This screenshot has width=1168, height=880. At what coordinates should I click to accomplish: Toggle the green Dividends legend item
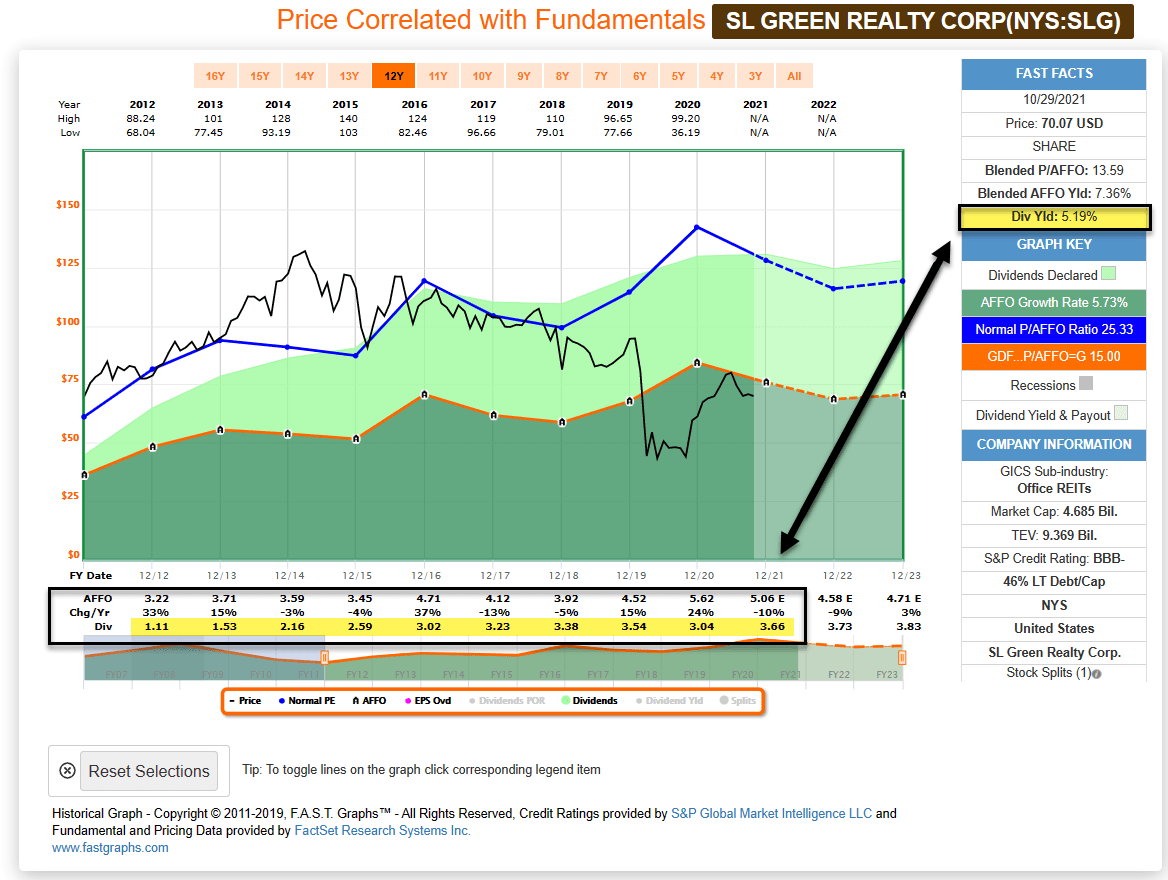click(x=589, y=701)
